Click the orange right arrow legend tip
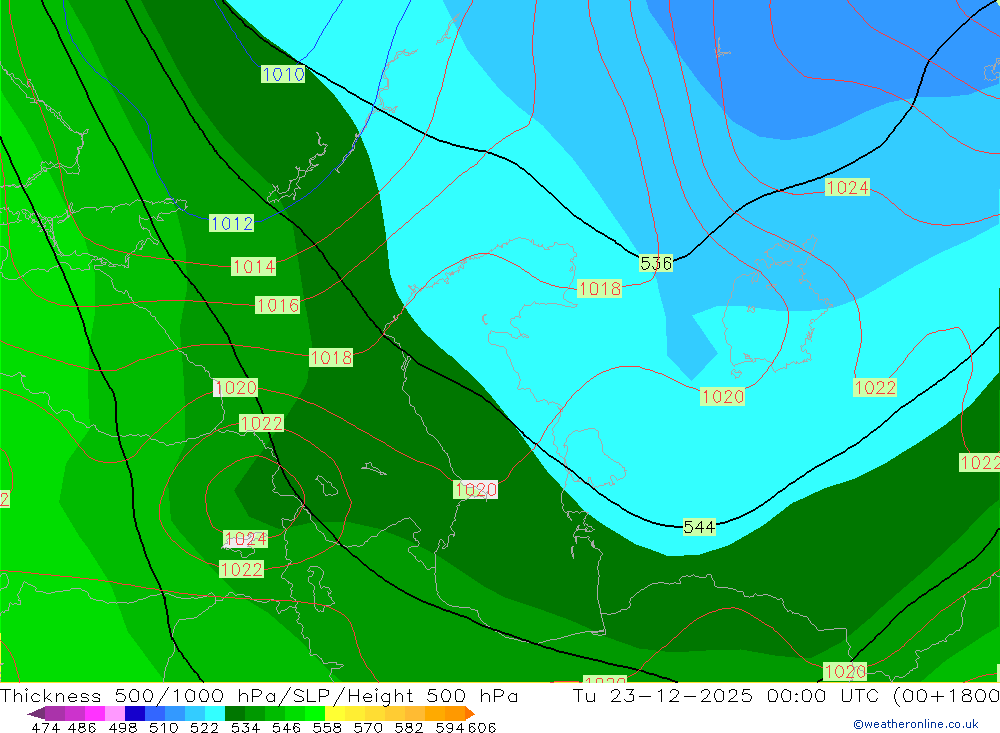This screenshot has height=733, width=1000. coord(470,713)
